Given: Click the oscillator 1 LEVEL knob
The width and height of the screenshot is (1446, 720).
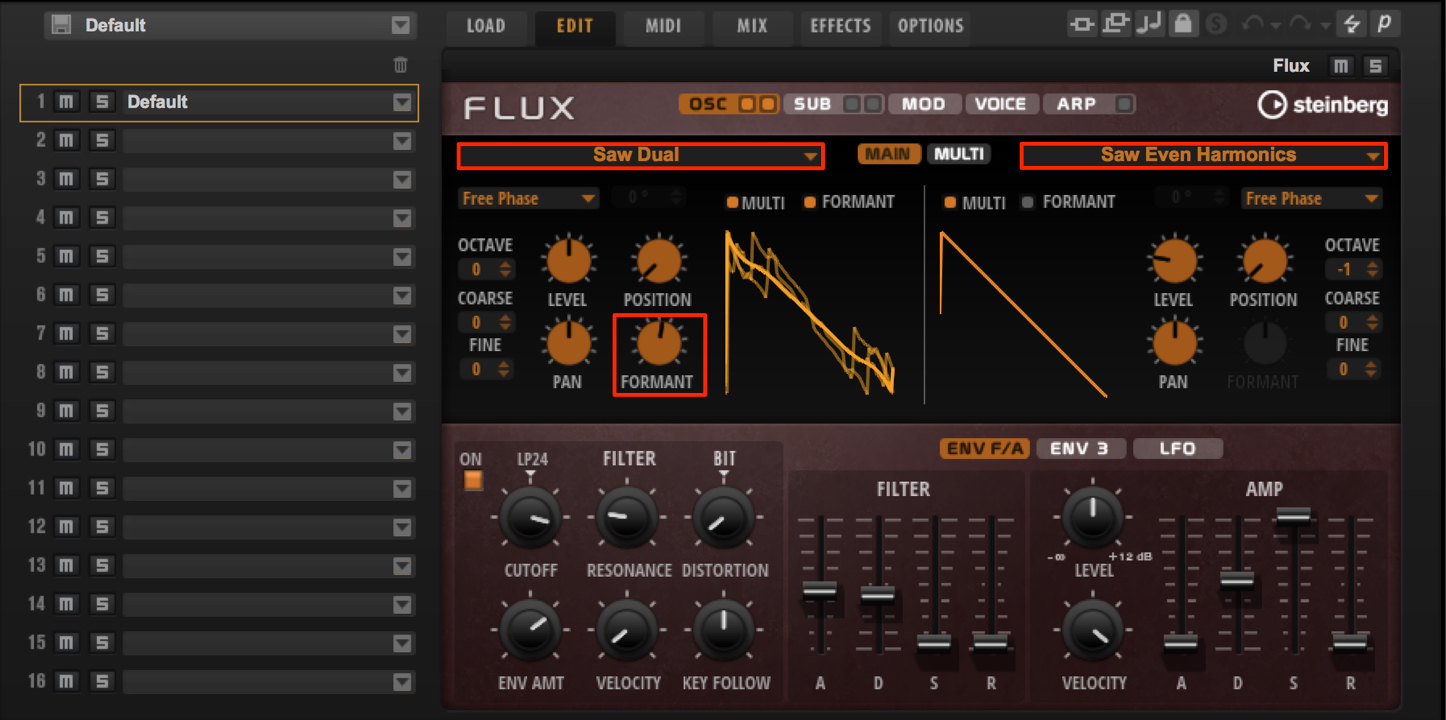Looking at the screenshot, I should click(x=568, y=262).
